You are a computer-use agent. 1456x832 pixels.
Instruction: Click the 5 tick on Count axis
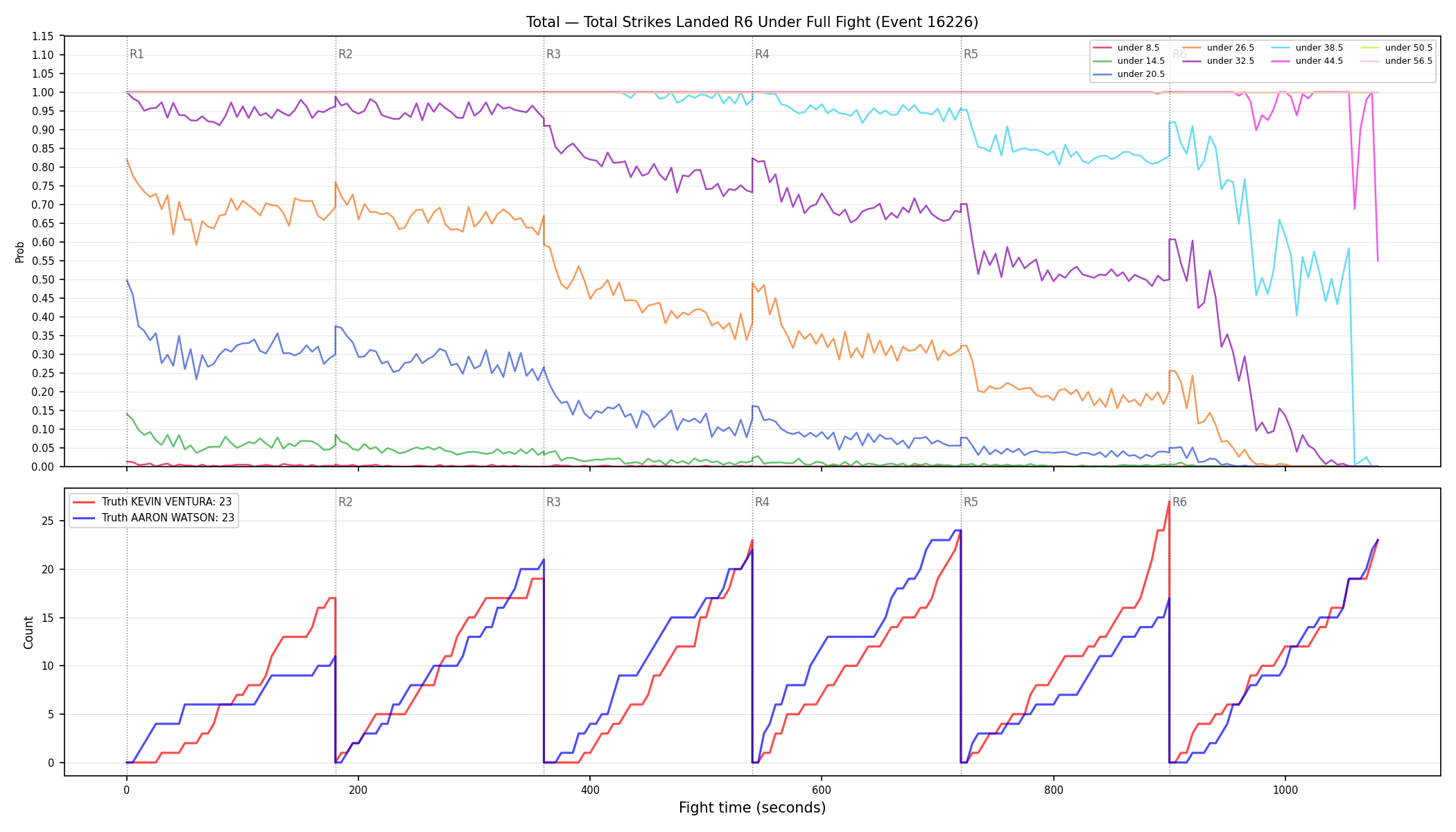click(51, 714)
